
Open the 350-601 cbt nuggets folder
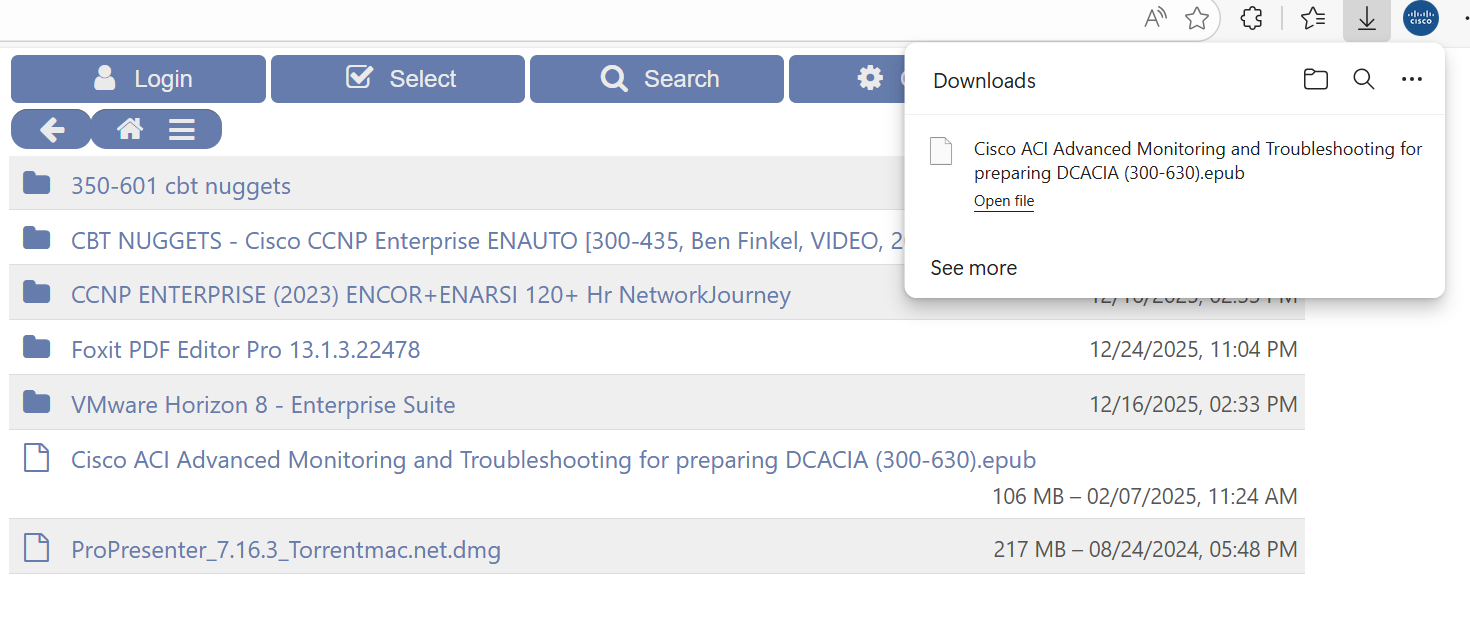(181, 186)
